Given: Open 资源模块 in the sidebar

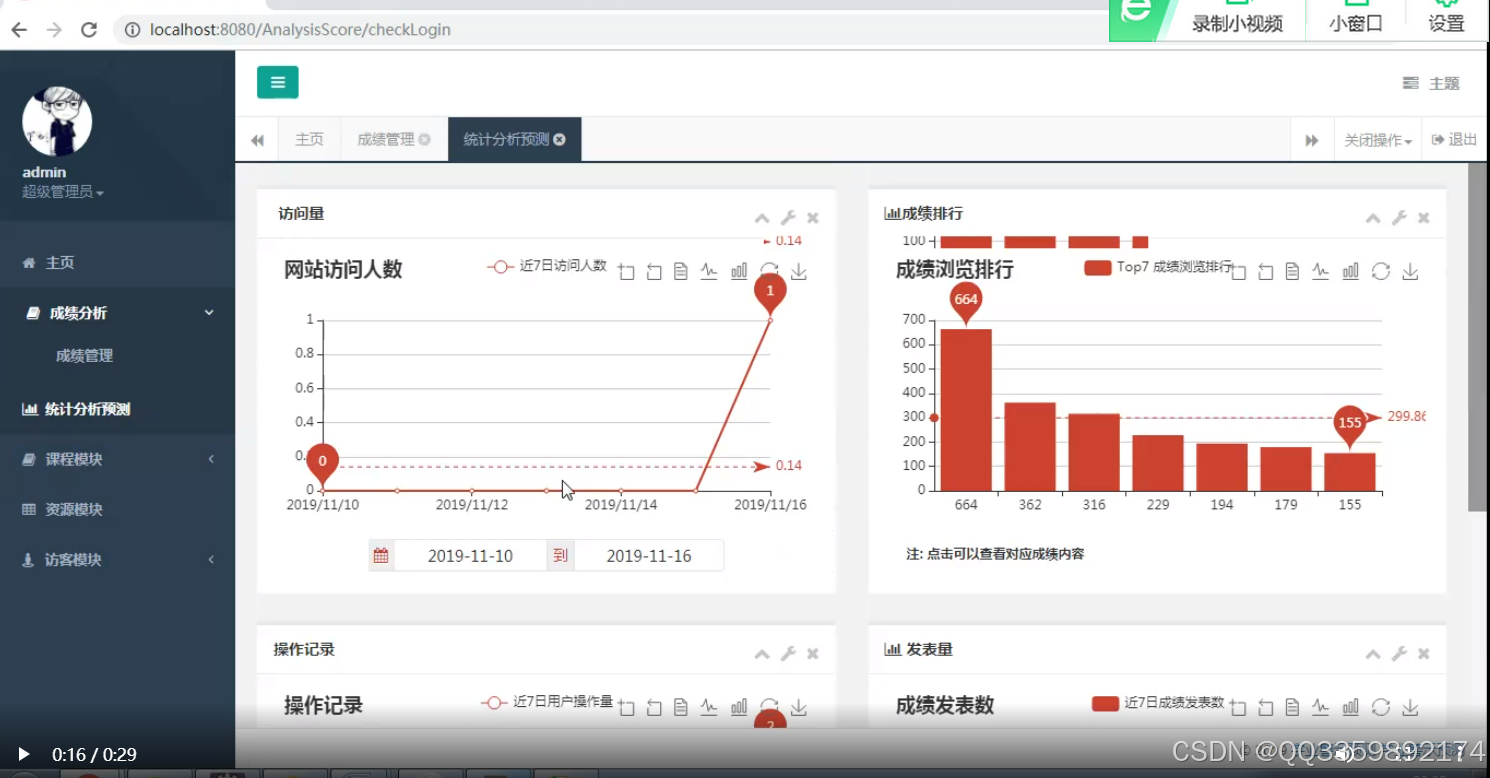Looking at the screenshot, I should coord(117,509).
